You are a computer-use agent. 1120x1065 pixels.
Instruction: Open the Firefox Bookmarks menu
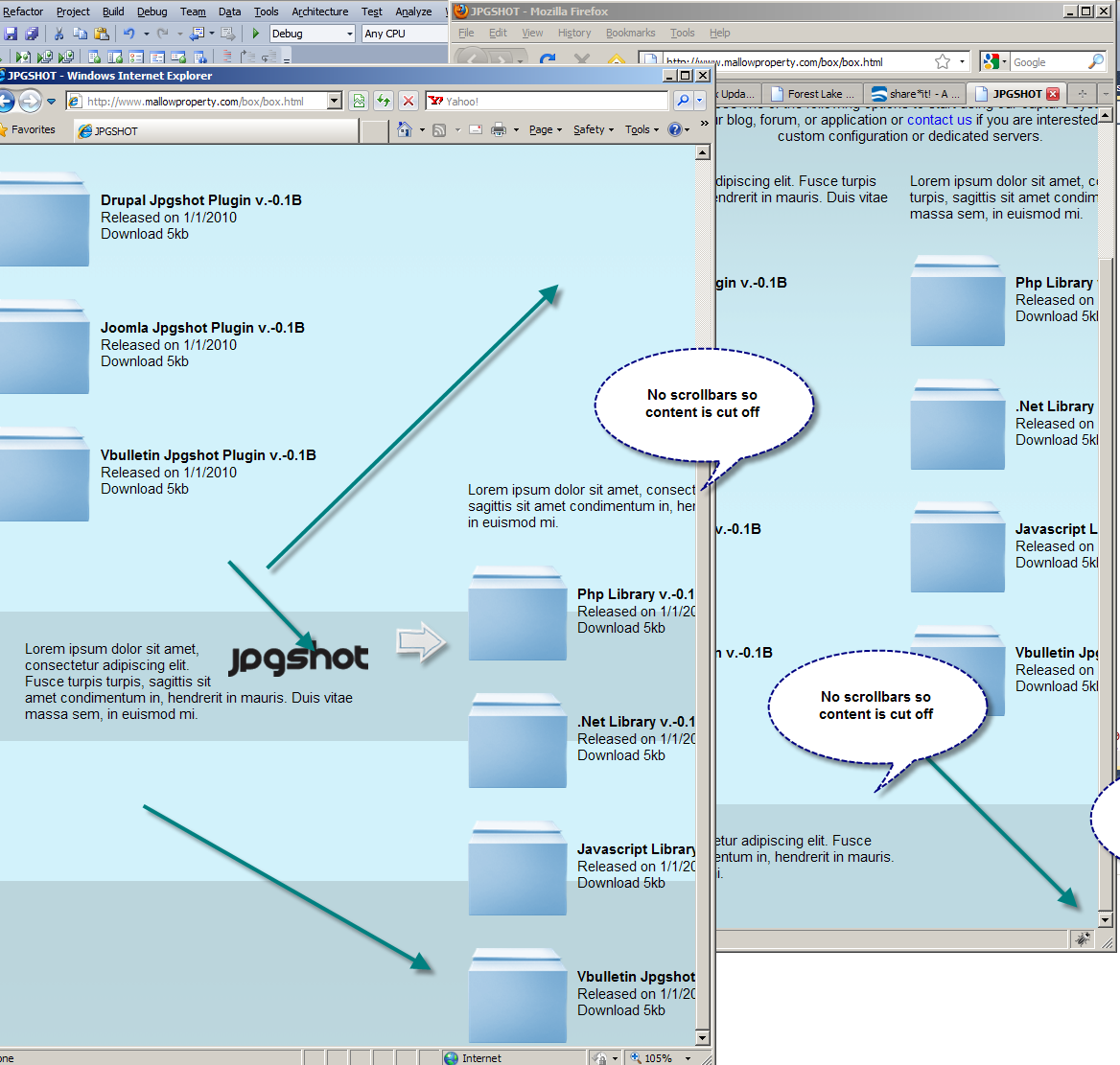[630, 33]
